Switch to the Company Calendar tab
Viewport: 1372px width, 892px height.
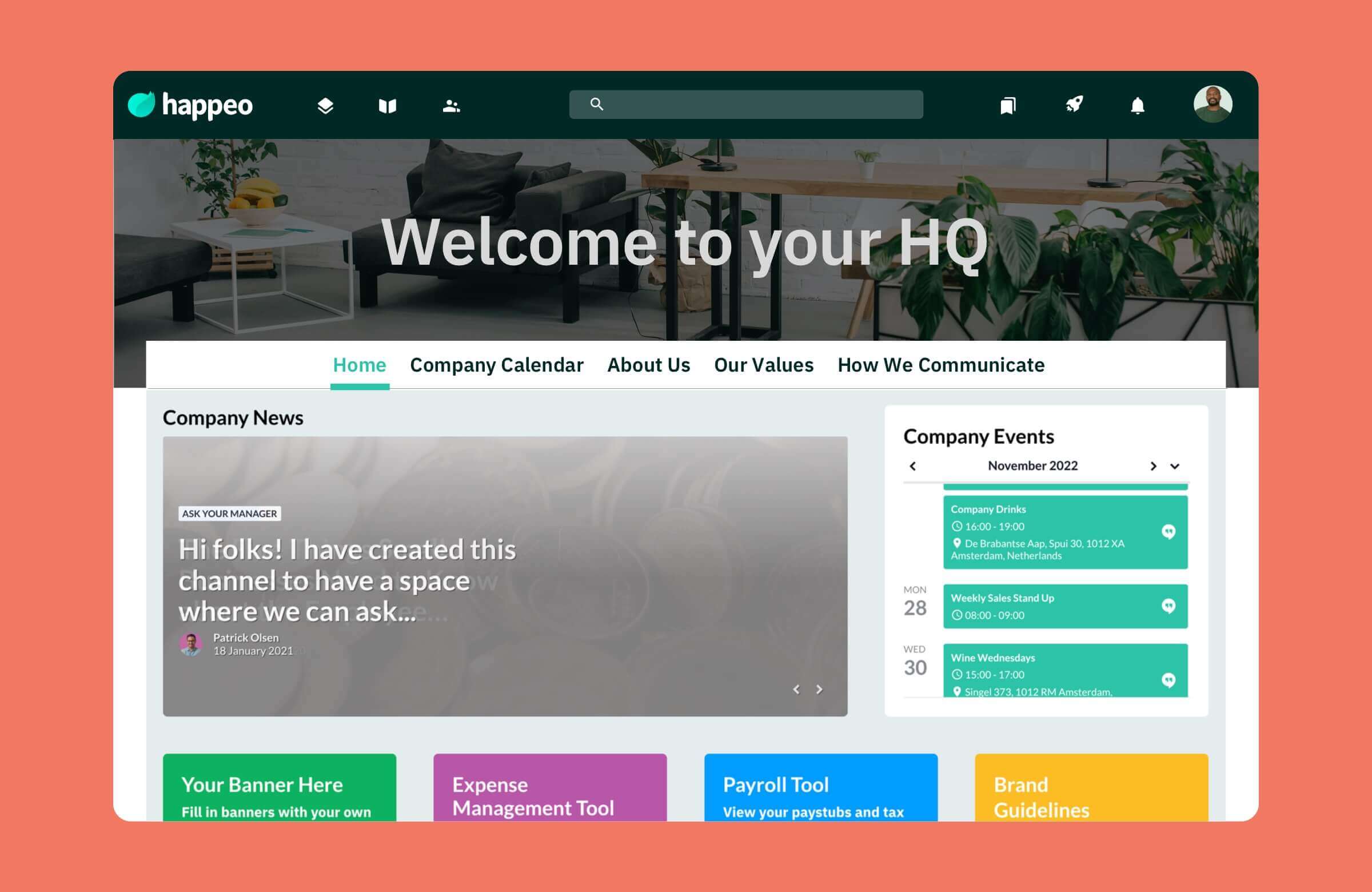pos(496,364)
